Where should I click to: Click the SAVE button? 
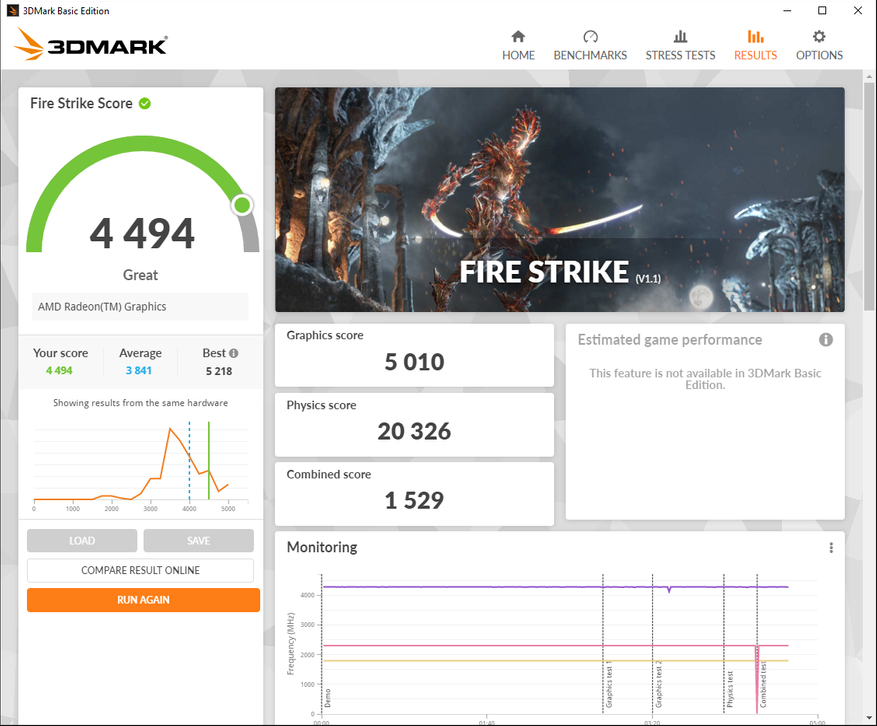(x=199, y=541)
